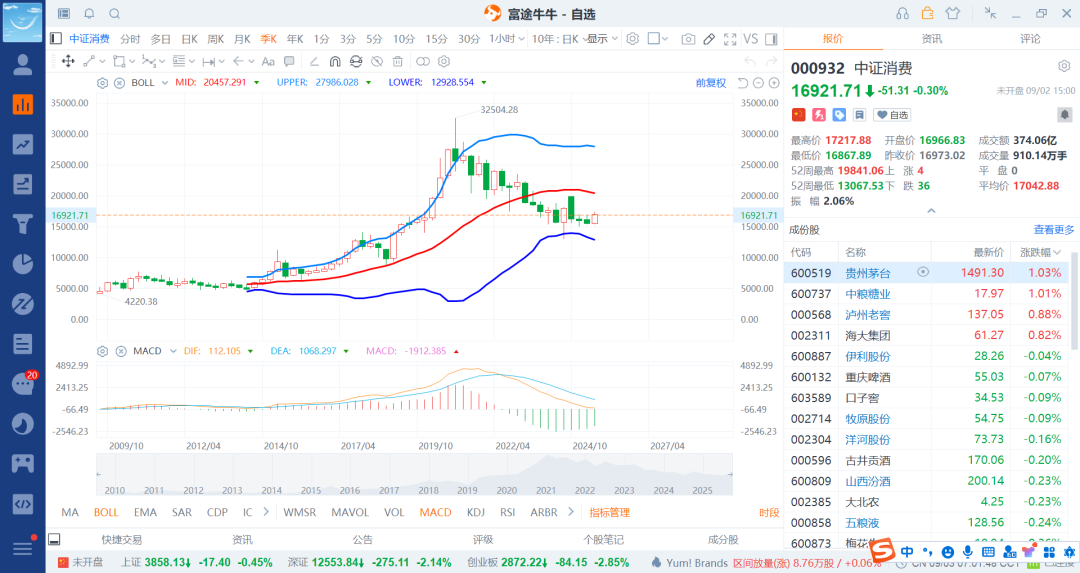Select the 年K chart period tab
Image resolution: width=1080 pixels, height=573 pixels.
[x=294, y=39]
